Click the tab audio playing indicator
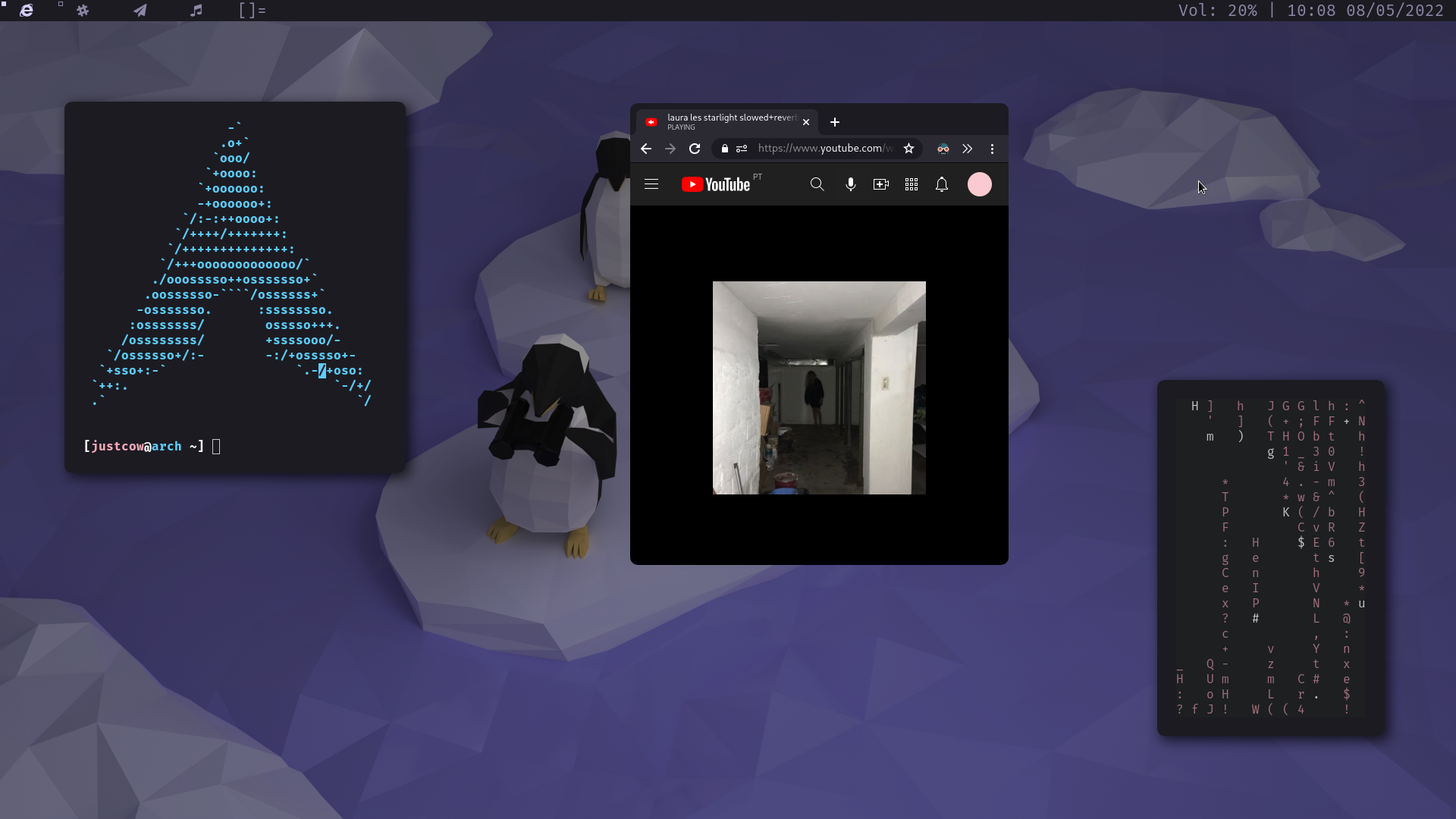The image size is (1456, 819). point(652,122)
